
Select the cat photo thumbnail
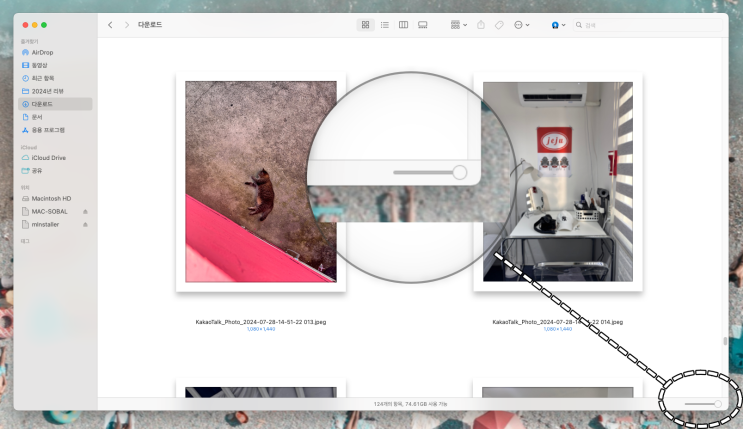[x=261, y=182]
